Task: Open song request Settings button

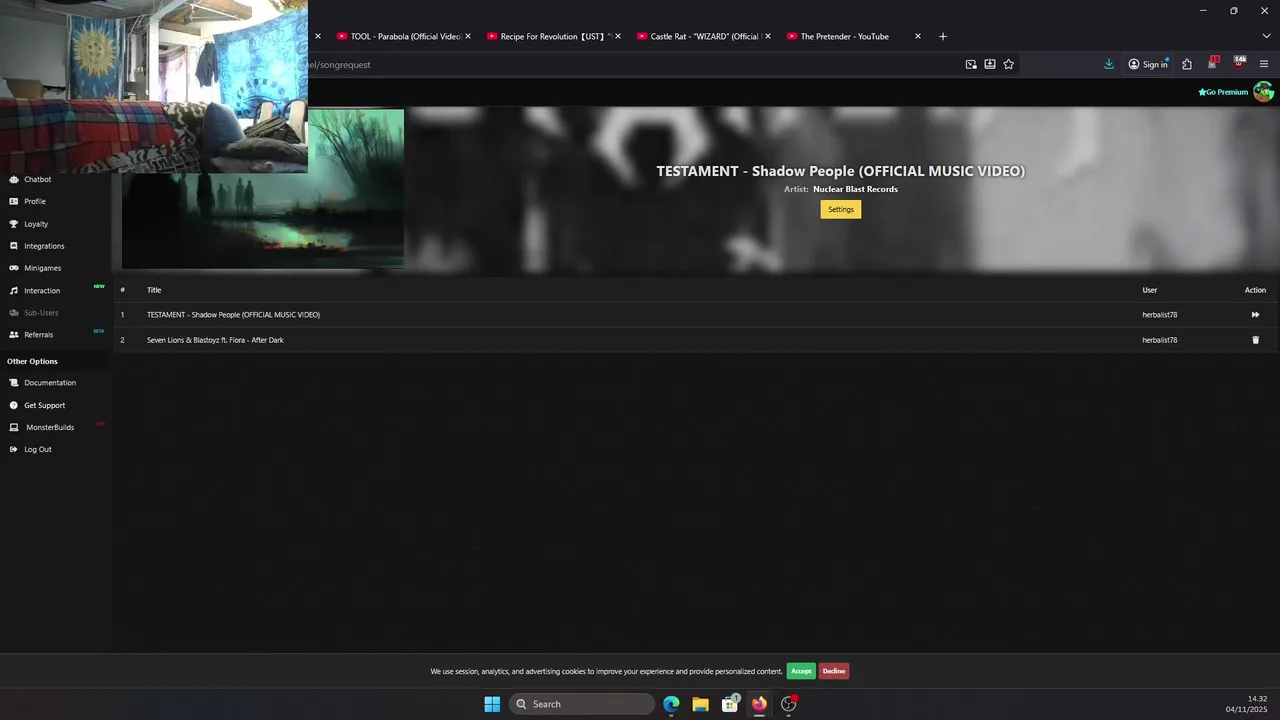Action: coord(841,209)
